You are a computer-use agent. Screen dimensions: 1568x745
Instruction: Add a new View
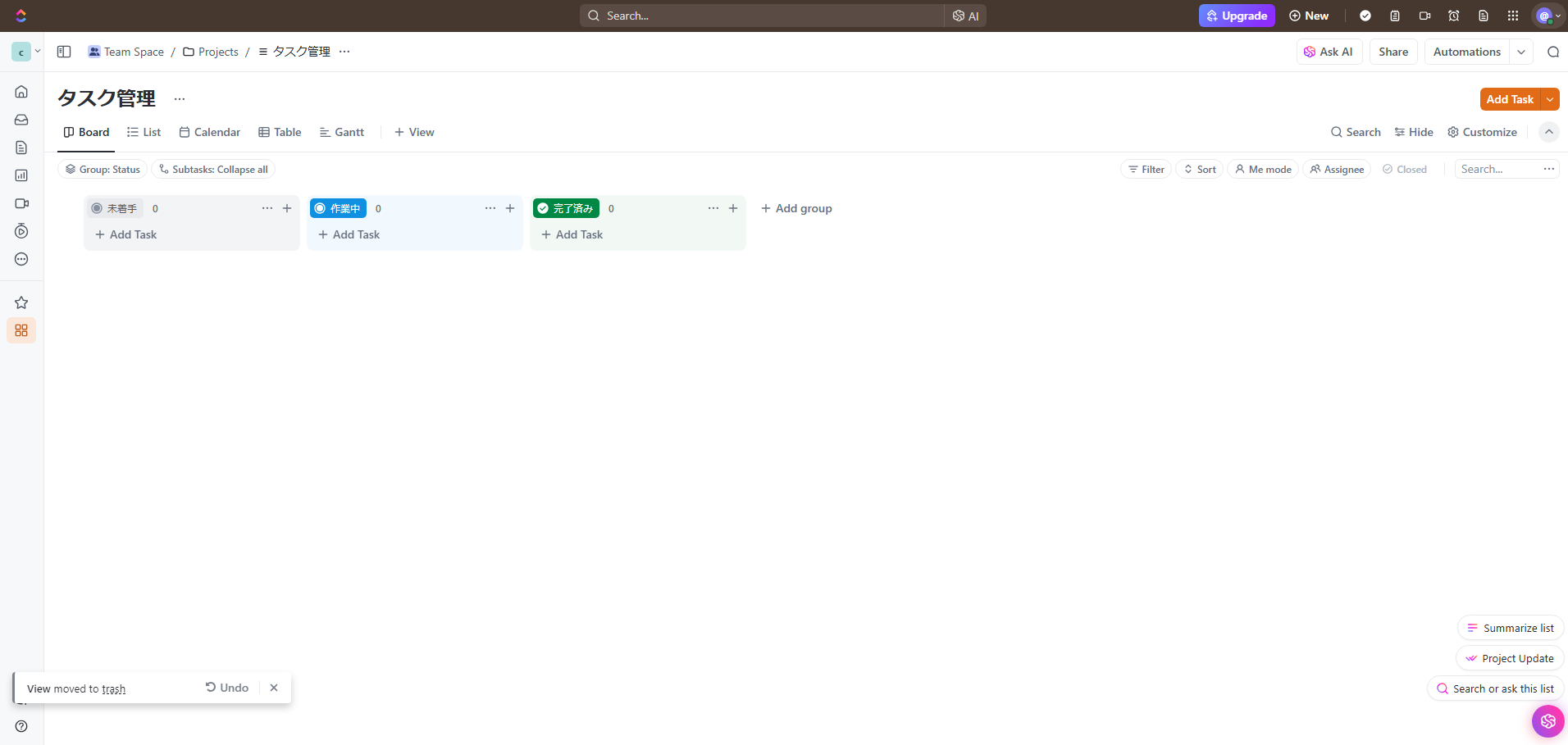tap(414, 132)
